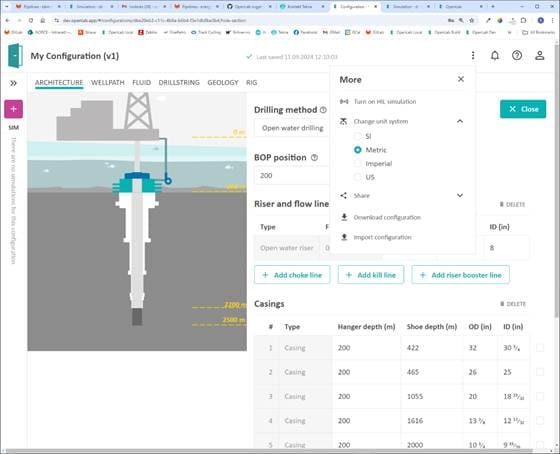Click Turn on HIL simulation entry
The height and width of the screenshot is (454, 560).
coord(385,102)
